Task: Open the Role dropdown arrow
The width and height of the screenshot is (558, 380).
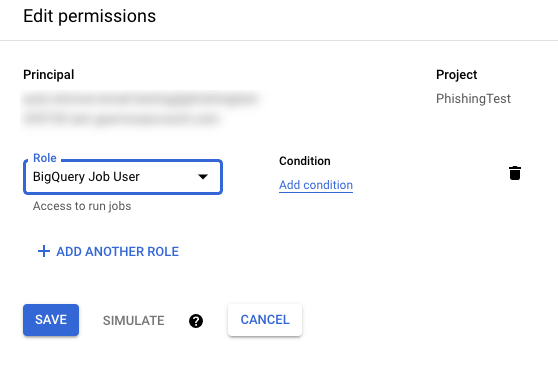Action: pyautogui.click(x=203, y=177)
